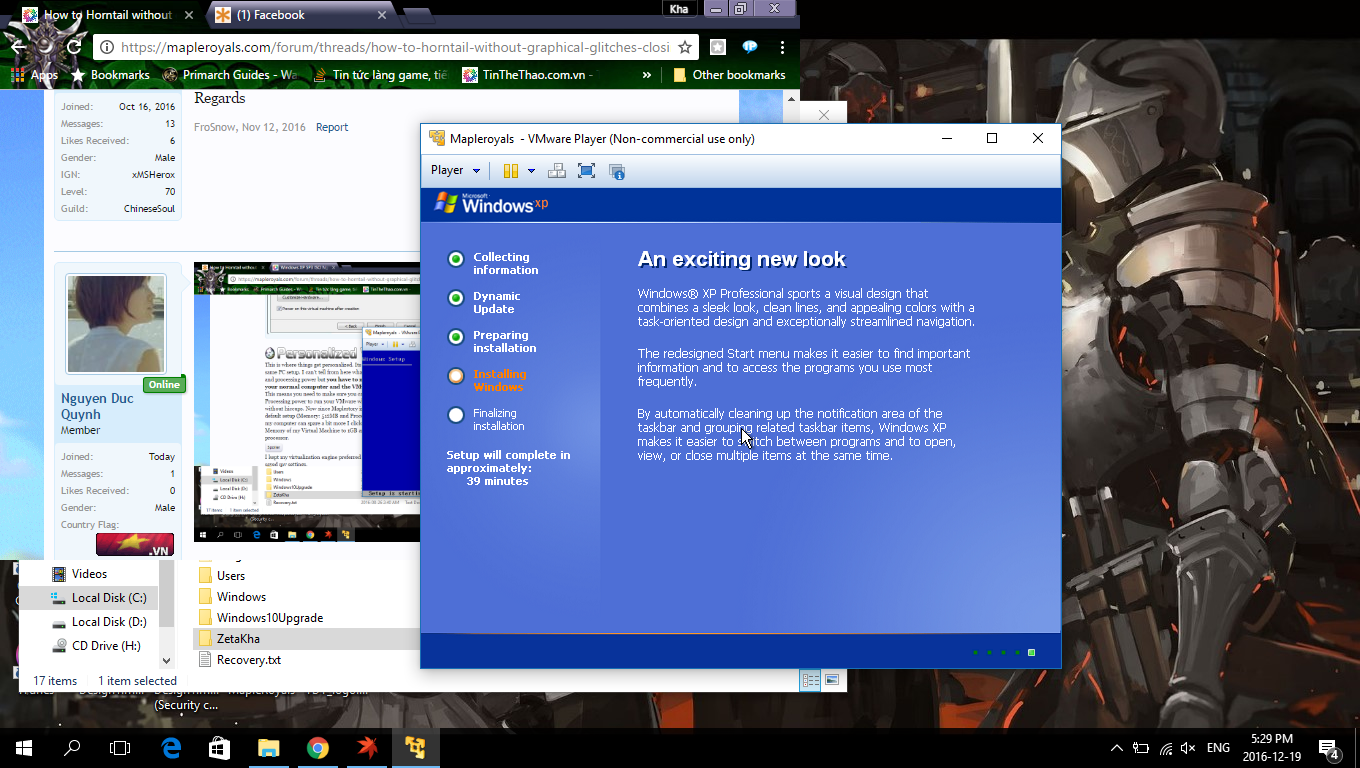Open the Nguyen Duc Quynh profile link
Screen dimensions: 1360x768
97,406
